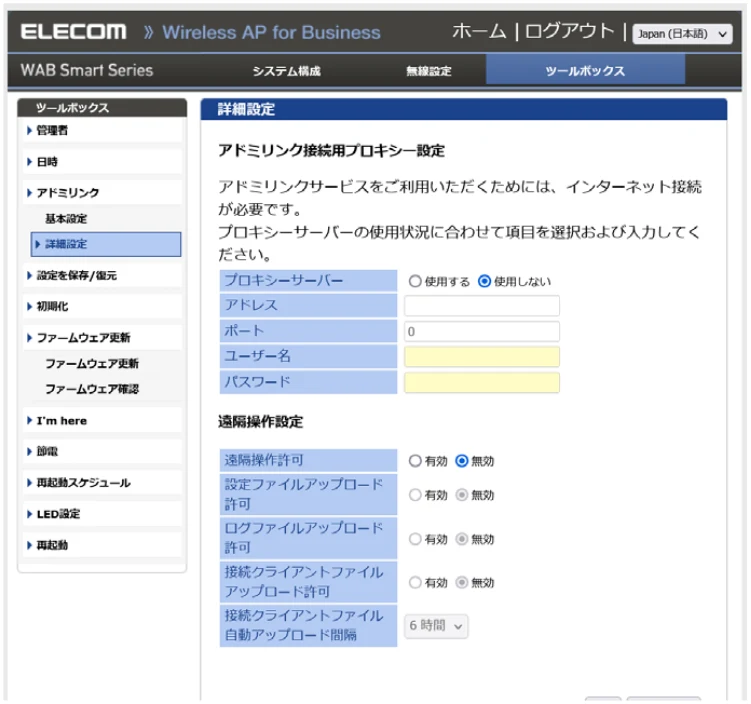Select 有効 for 接続クライアントファイルアップロード許可
Viewport: 751px width, 704px height.
[x=415, y=582]
